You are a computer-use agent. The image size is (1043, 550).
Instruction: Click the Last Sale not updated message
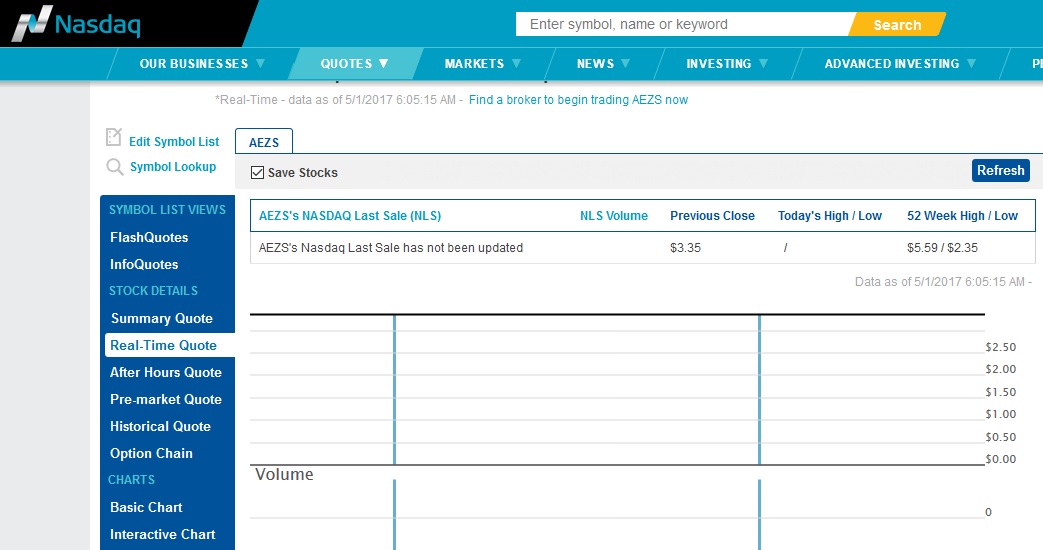(390, 247)
